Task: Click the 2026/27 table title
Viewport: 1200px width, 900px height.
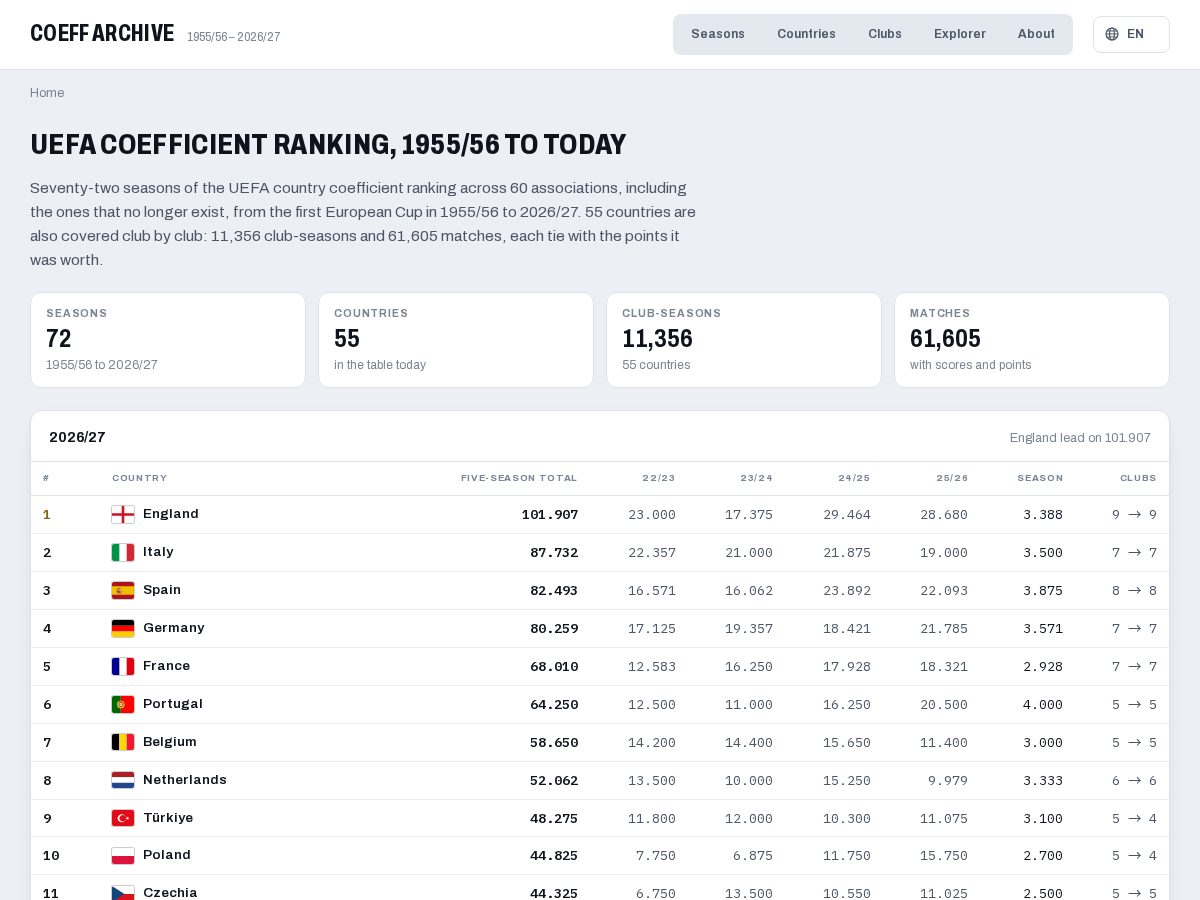Action: point(77,437)
